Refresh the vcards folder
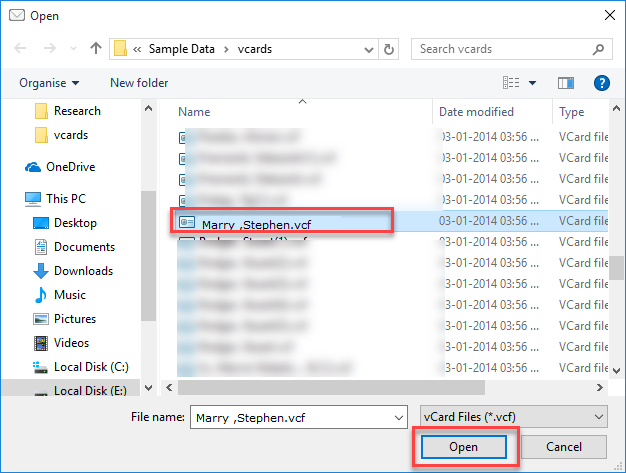Image resolution: width=626 pixels, height=473 pixels. (388, 49)
